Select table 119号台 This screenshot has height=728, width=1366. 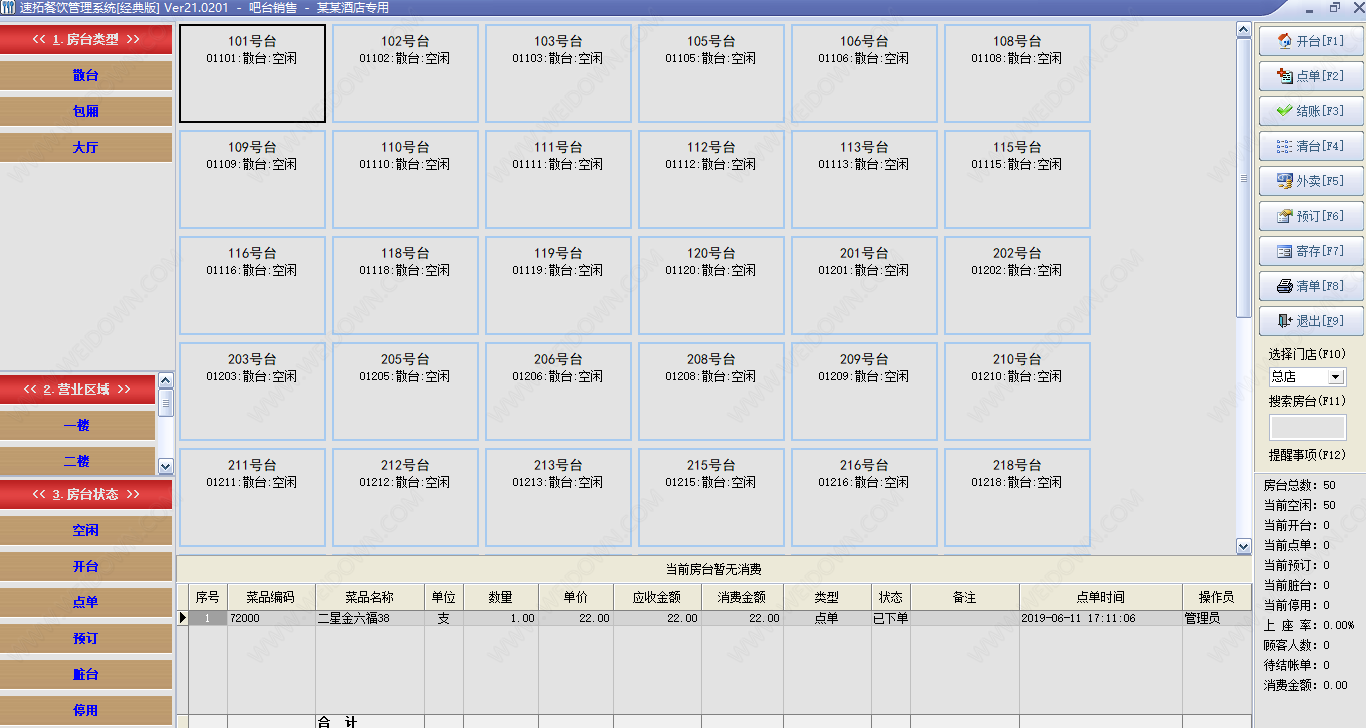point(558,285)
